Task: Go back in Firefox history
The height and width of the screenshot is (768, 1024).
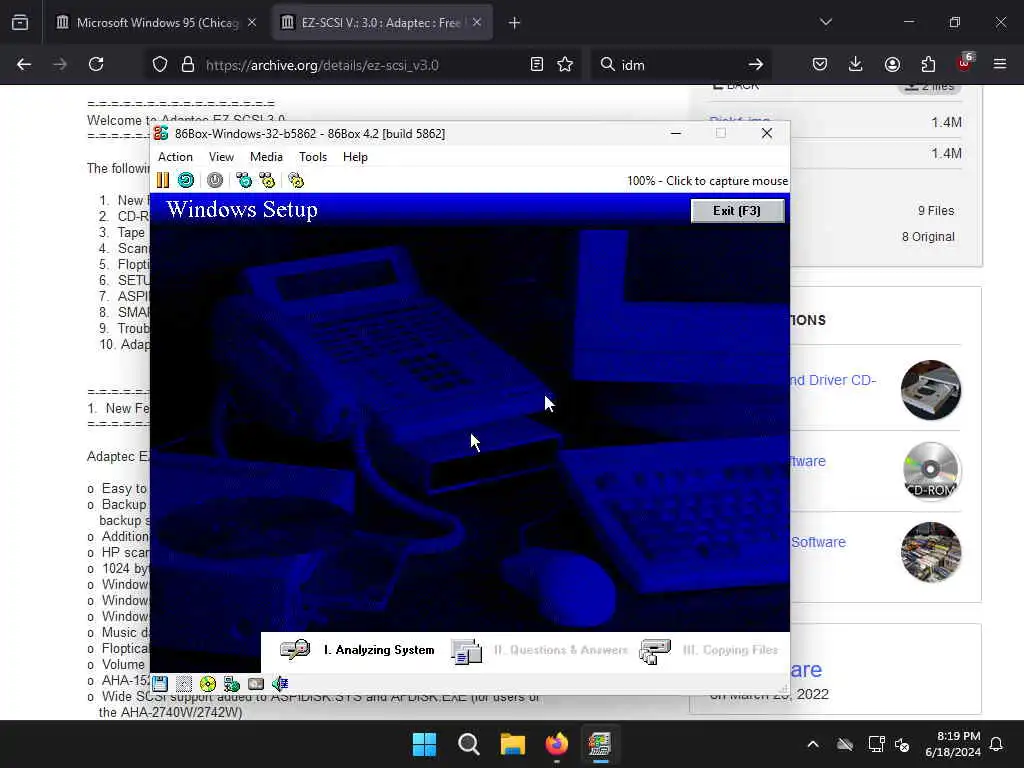Action: [24, 64]
